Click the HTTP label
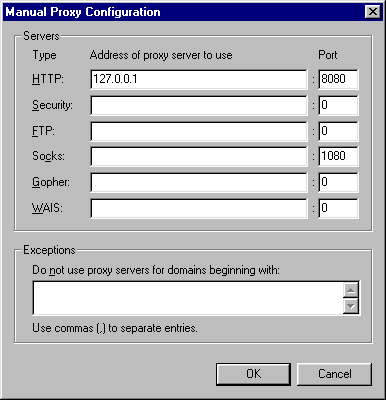Screen dimensions: 386x400 (47, 79)
